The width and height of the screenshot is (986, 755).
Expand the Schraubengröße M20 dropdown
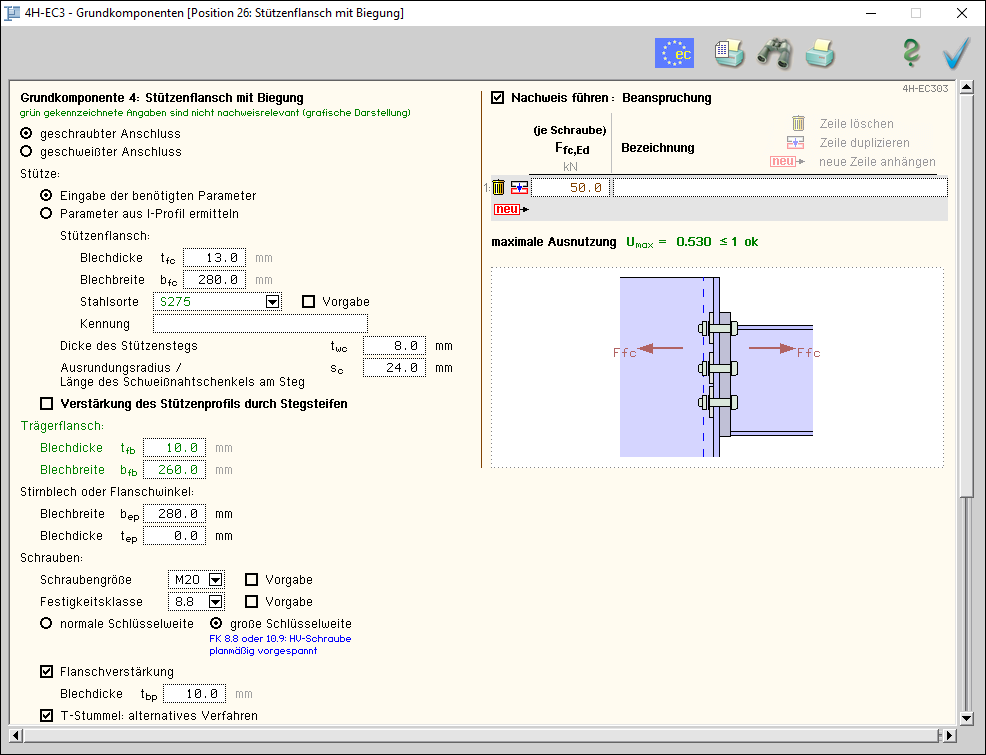pyautogui.click(x=215, y=580)
